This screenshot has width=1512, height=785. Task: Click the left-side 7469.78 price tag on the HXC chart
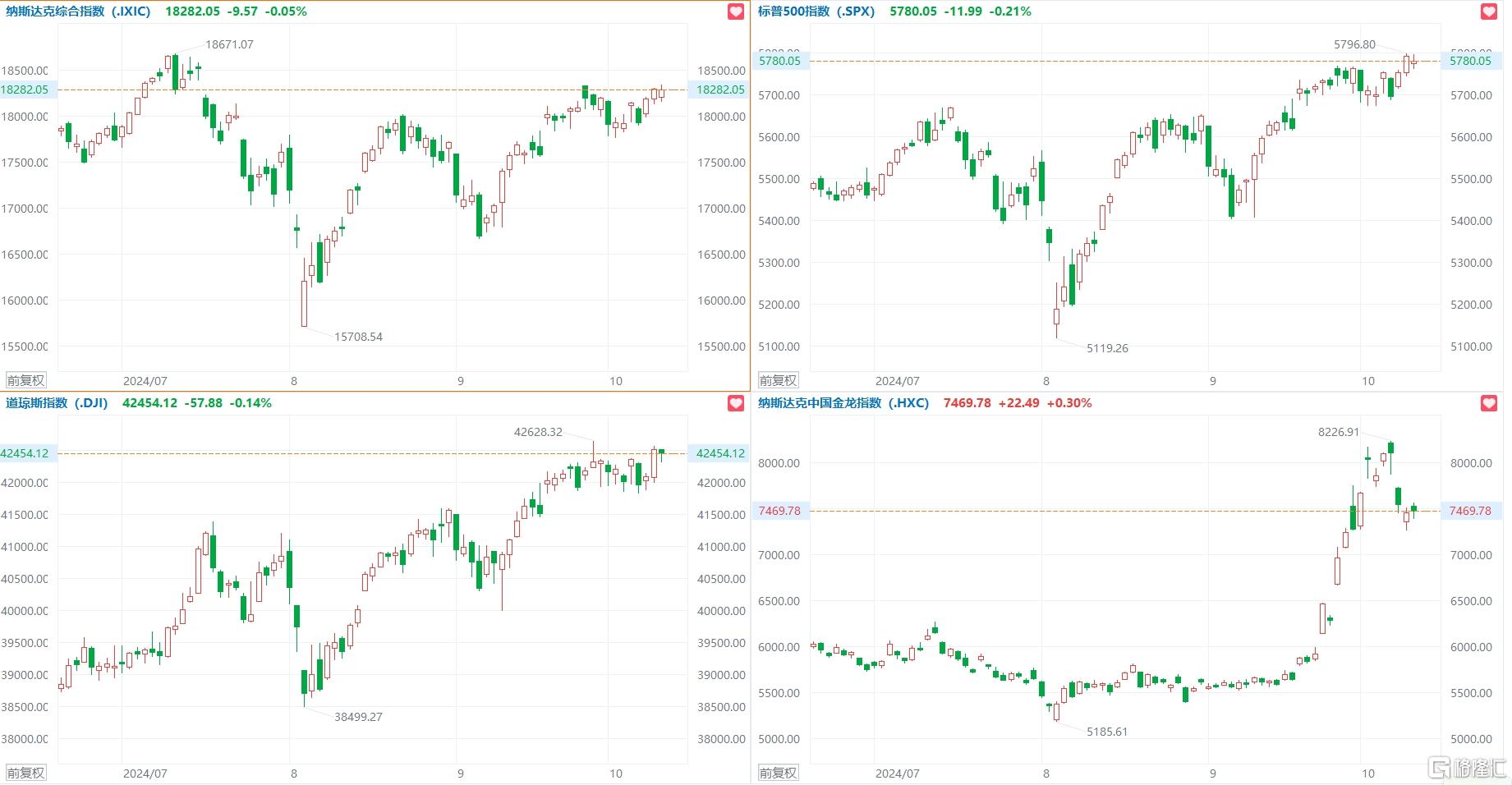click(x=779, y=511)
